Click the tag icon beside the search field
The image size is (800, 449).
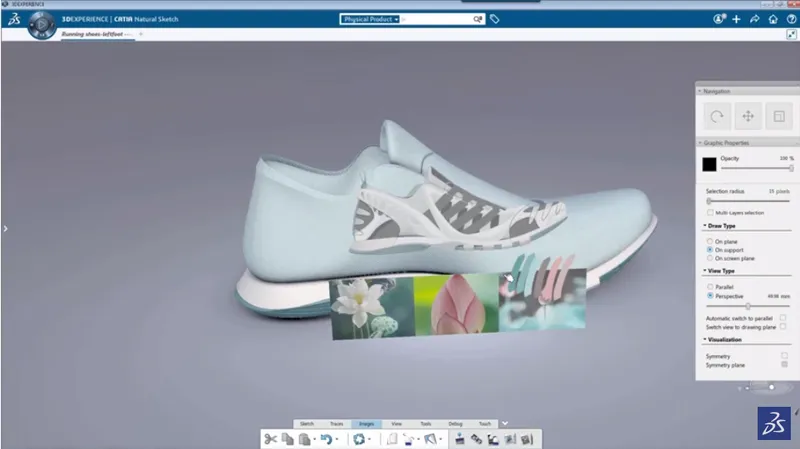point(494,19)
